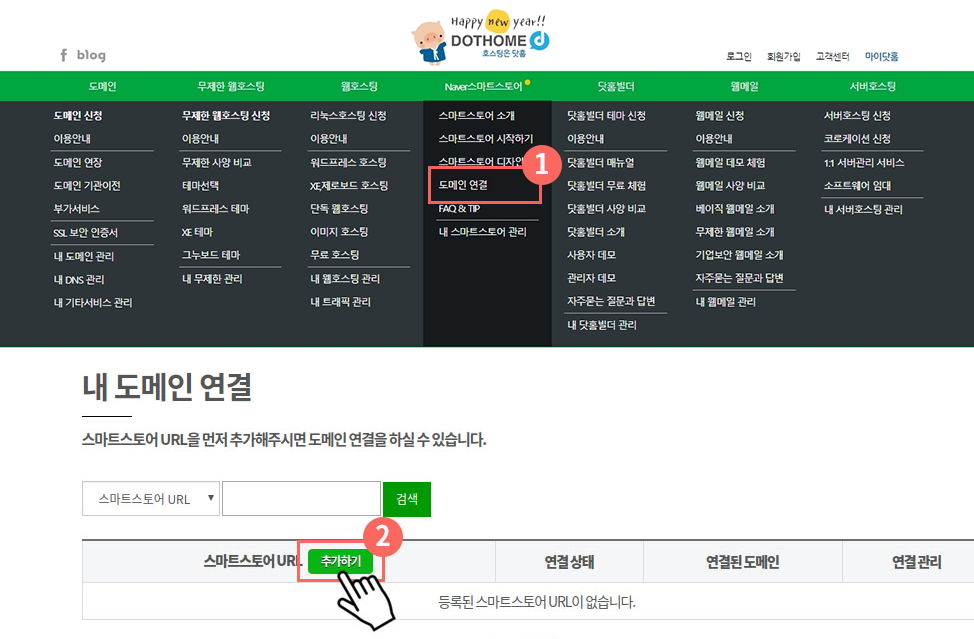Open 도메인 기관이전 submenu item
Viewport: 974px width, 639px height.
(87, 186)
